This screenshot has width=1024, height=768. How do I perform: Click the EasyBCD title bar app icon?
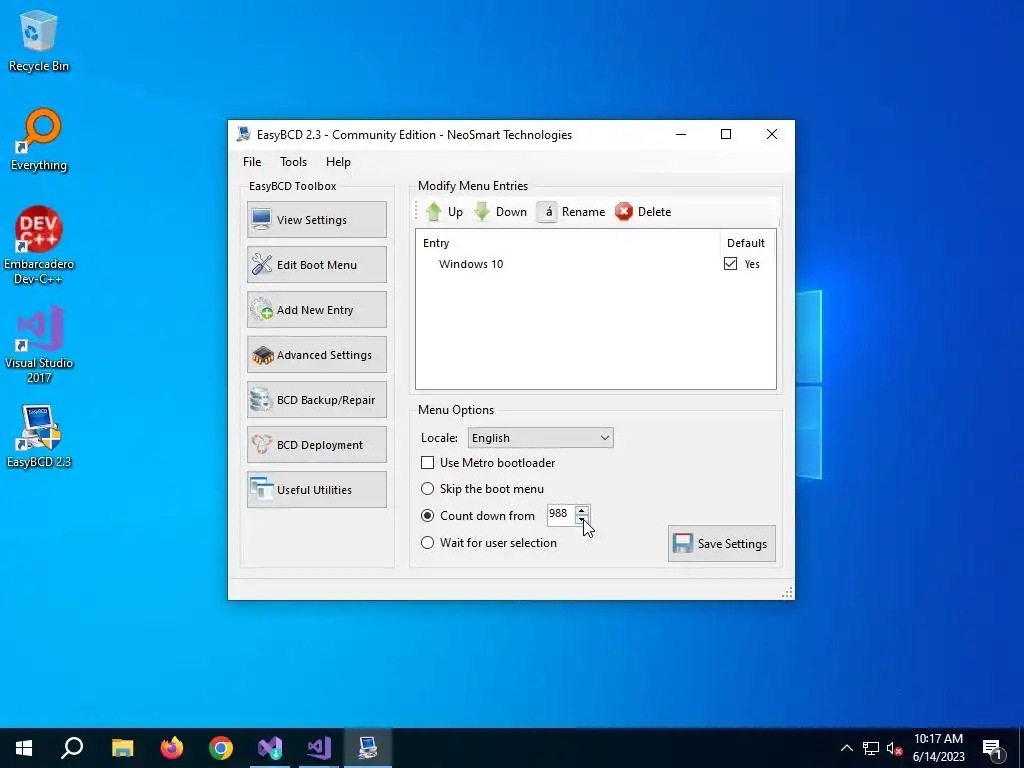pyautogui.click(x=244, y=135)
